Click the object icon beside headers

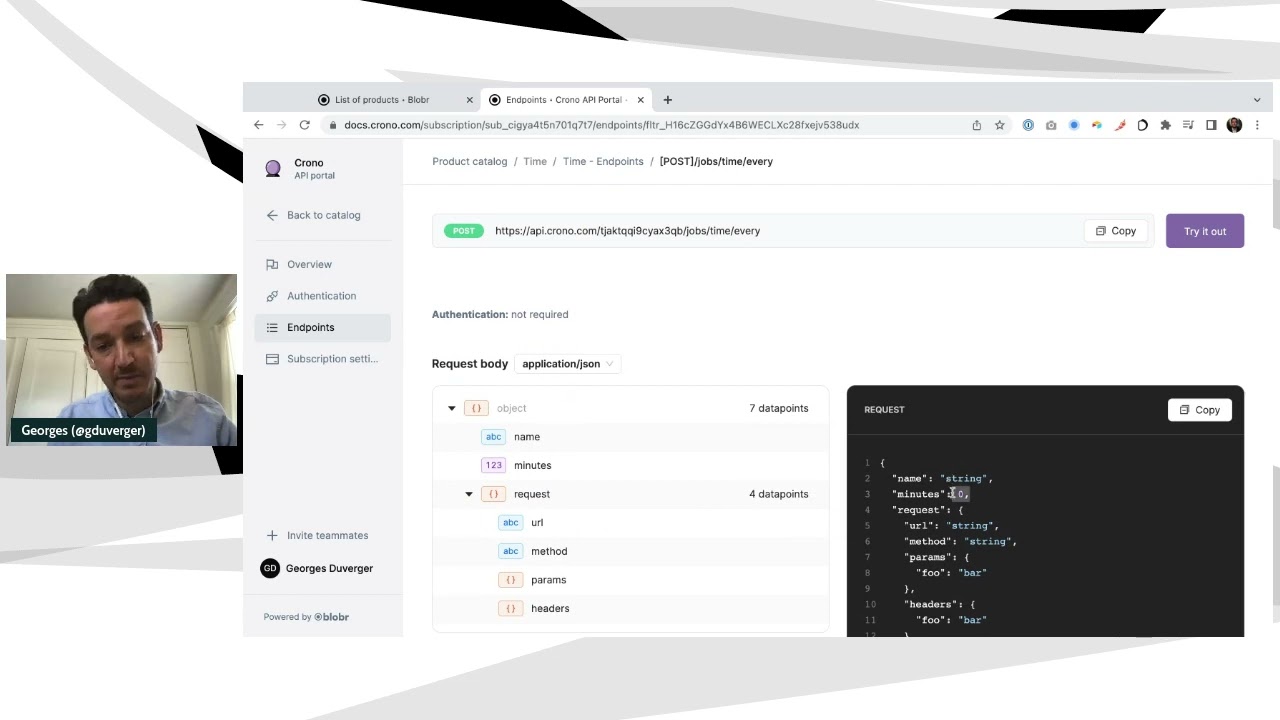[x=511, y=608]
